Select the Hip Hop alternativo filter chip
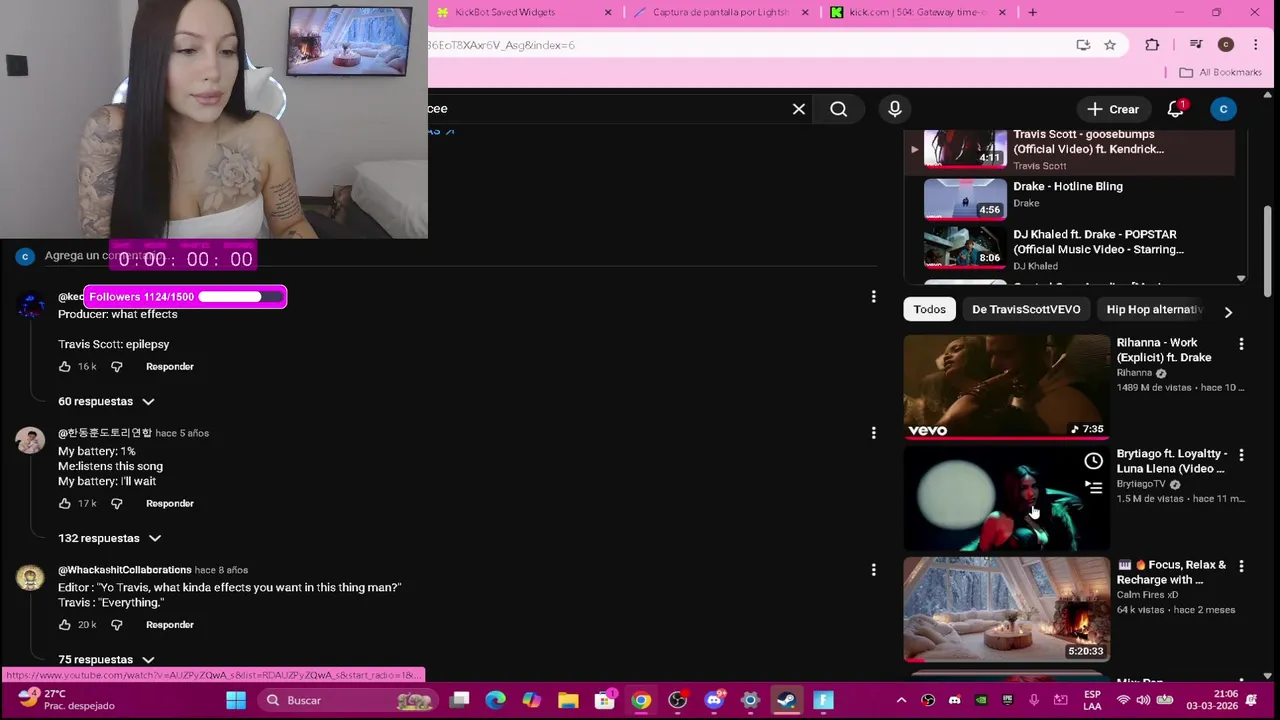 (x=1154, y=309)
